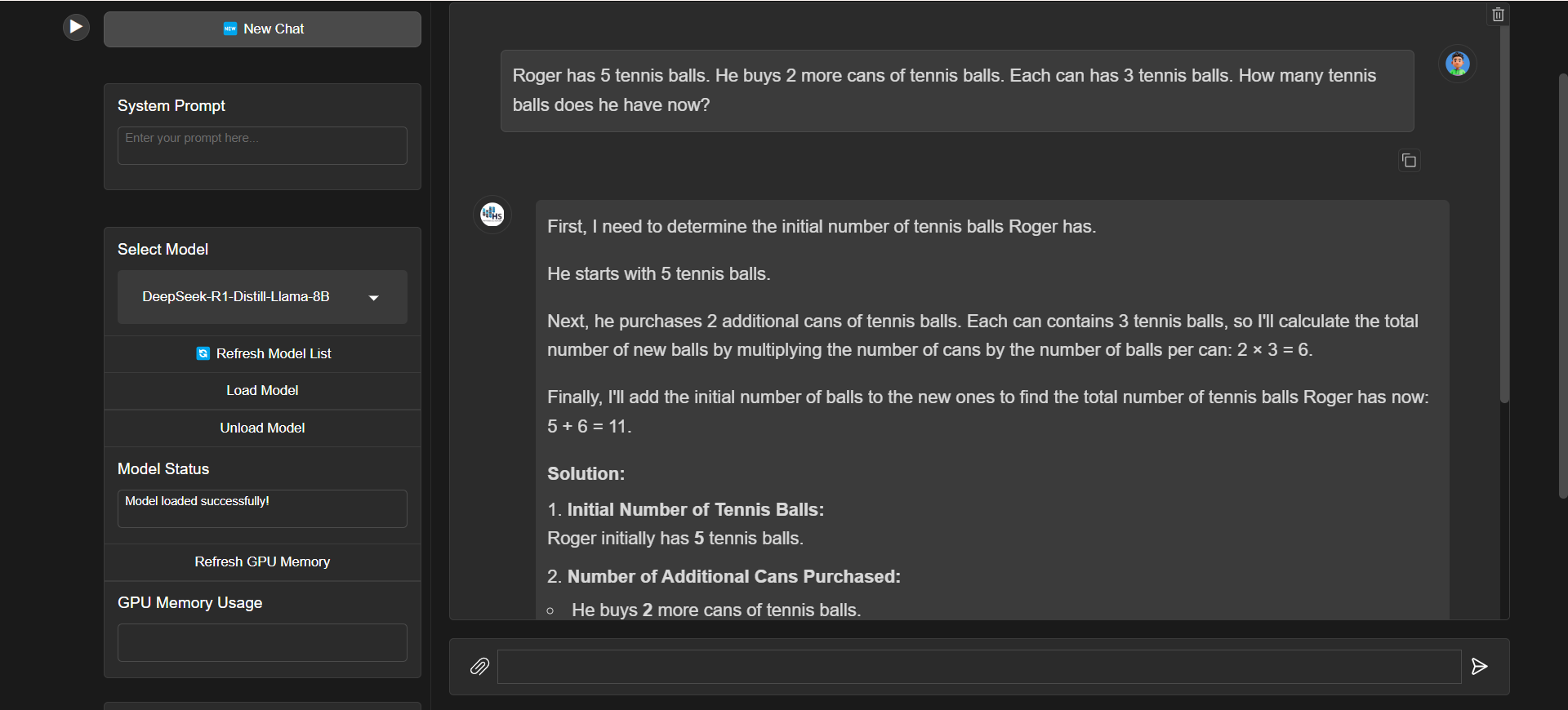Click the play icon in the top-left corner
Image resolution: width=1568 pixels, height=710 pixels.
click(x=75, y=26)
